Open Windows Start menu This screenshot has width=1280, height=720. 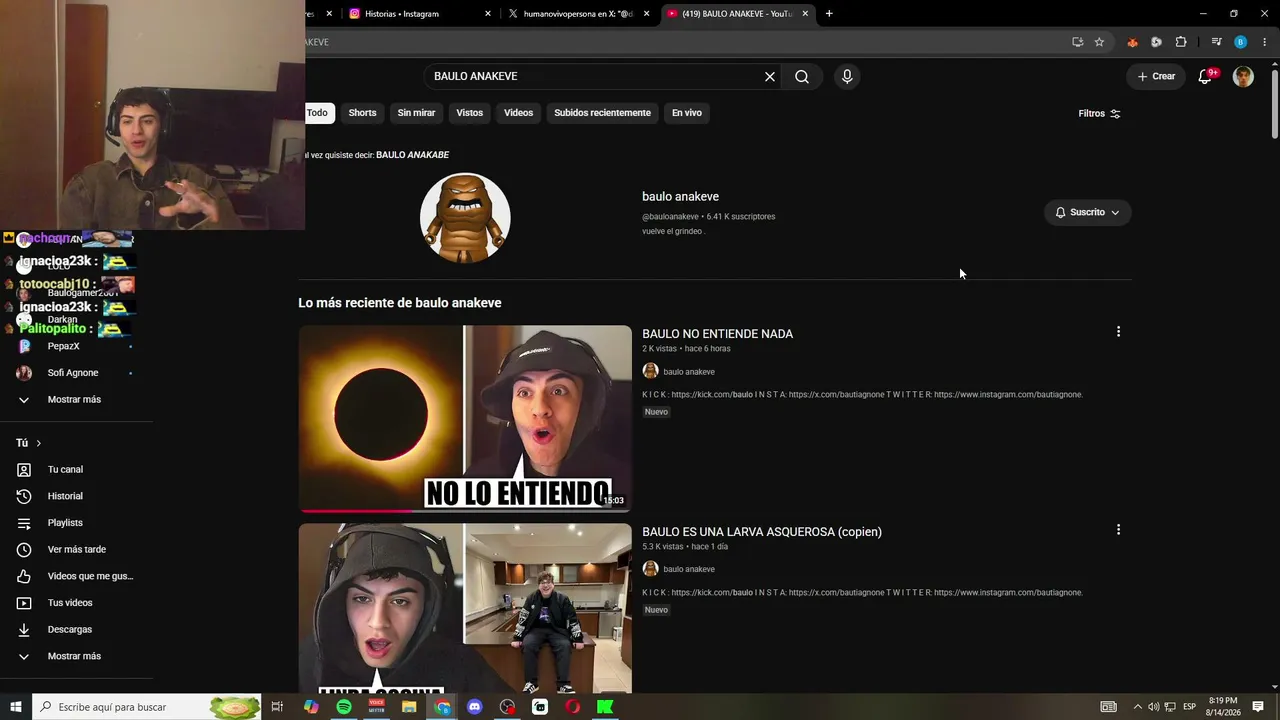pyautogui.click(x=16, y=707)
